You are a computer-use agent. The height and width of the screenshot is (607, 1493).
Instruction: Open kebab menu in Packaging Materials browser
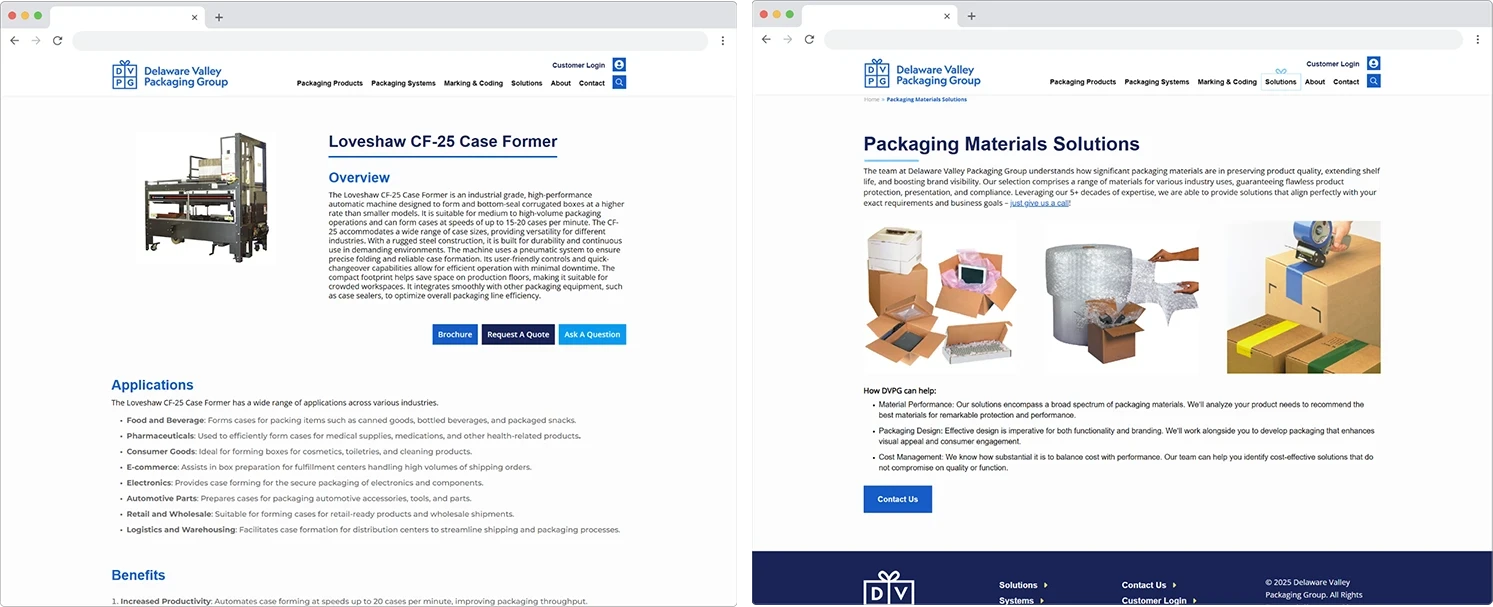[1478, 40]
